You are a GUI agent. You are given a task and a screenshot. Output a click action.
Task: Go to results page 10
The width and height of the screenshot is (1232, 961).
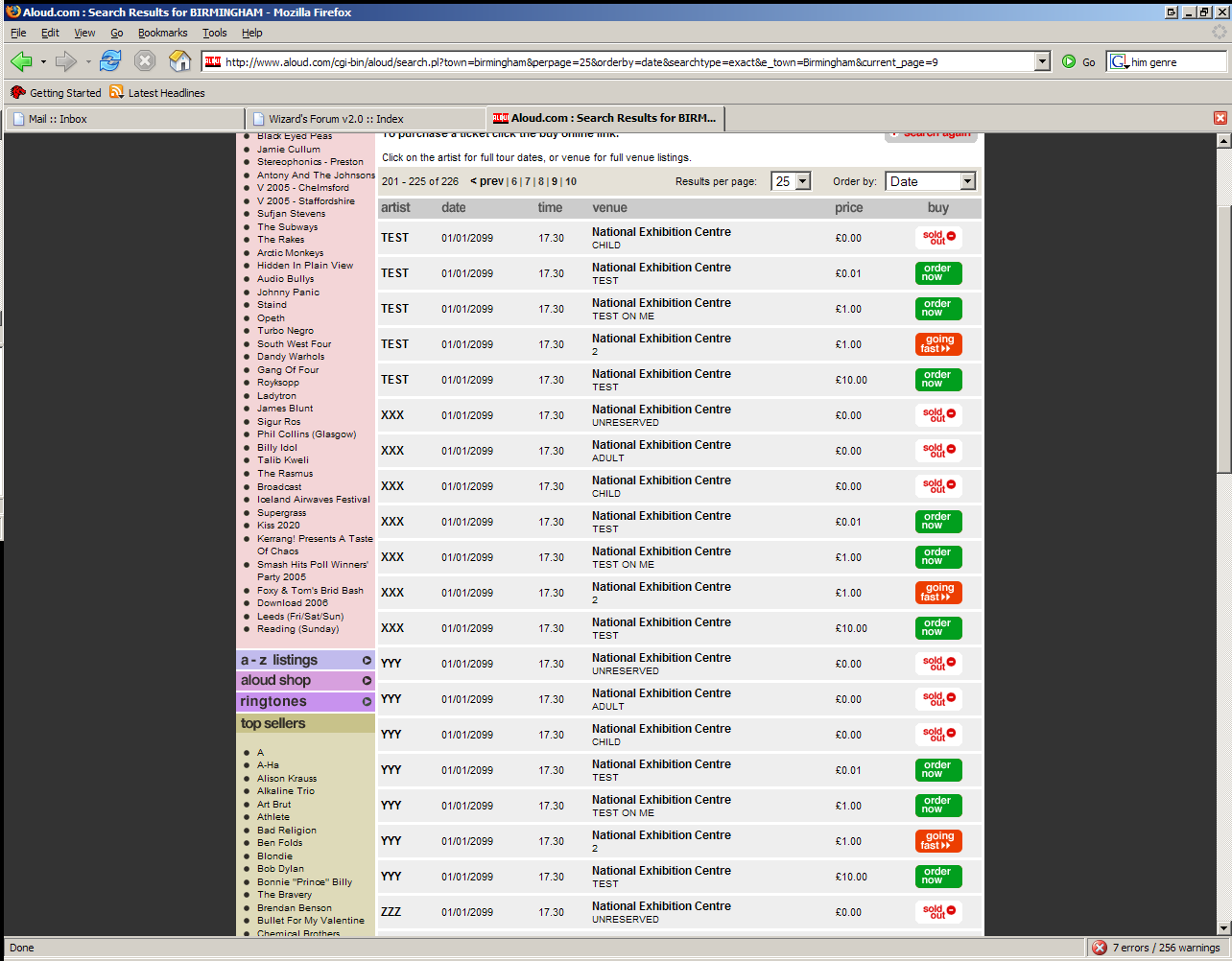pyautogui.click(x=571, y=181)
